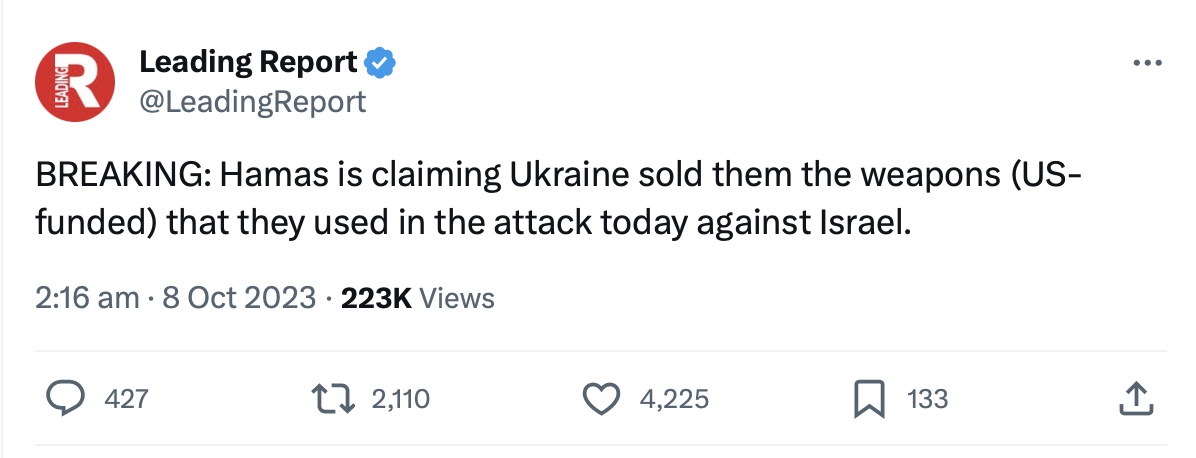Click the BREAKING tweet text body
1196x458 pixels.
tap(558, 198)
